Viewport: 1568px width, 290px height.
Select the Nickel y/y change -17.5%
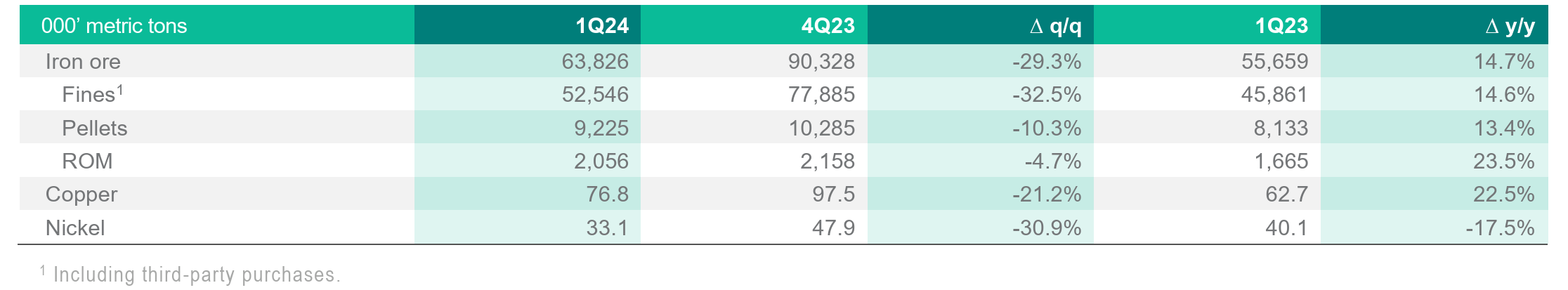1500,228
